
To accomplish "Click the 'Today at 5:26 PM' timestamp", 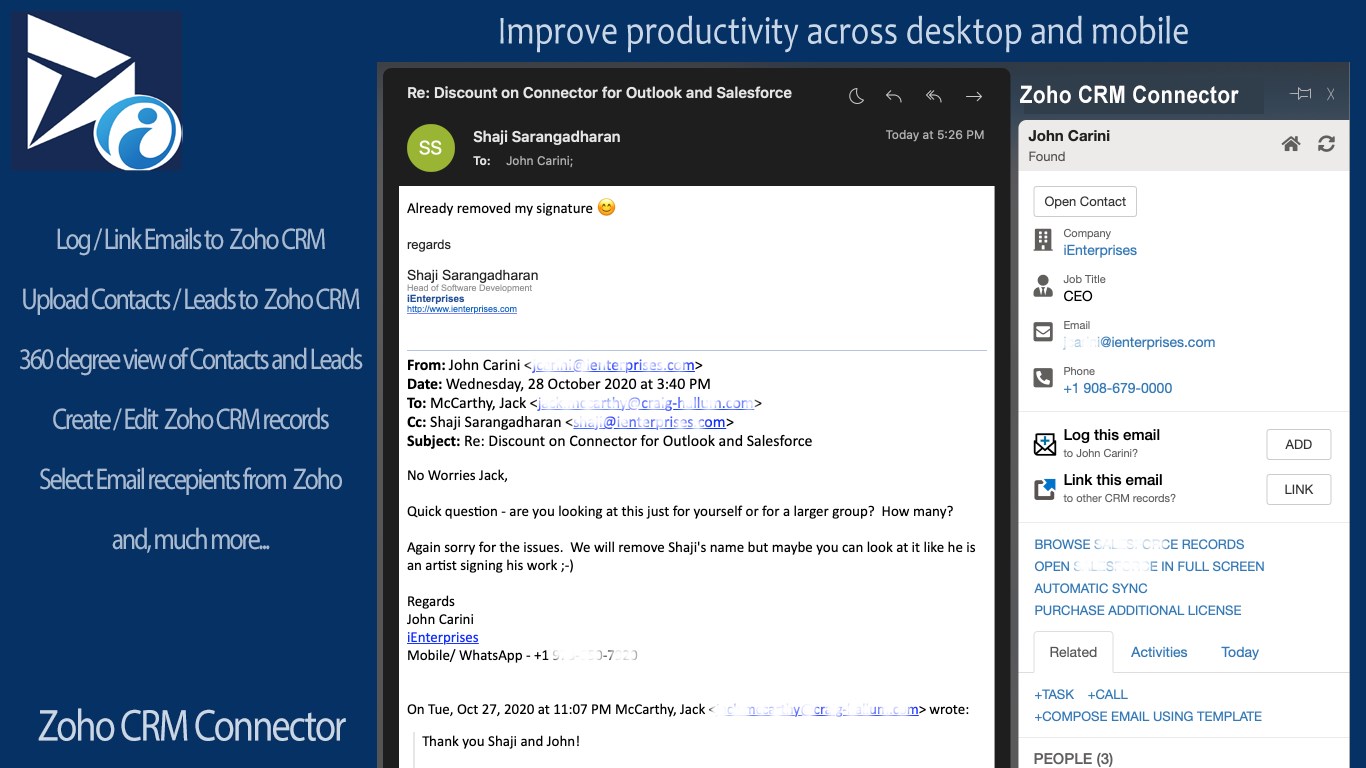I will click(934, 135).
